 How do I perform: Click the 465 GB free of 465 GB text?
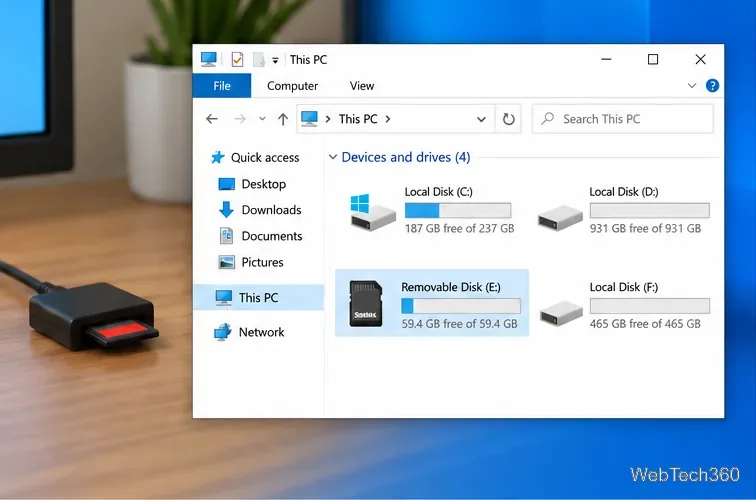point(645,324)
